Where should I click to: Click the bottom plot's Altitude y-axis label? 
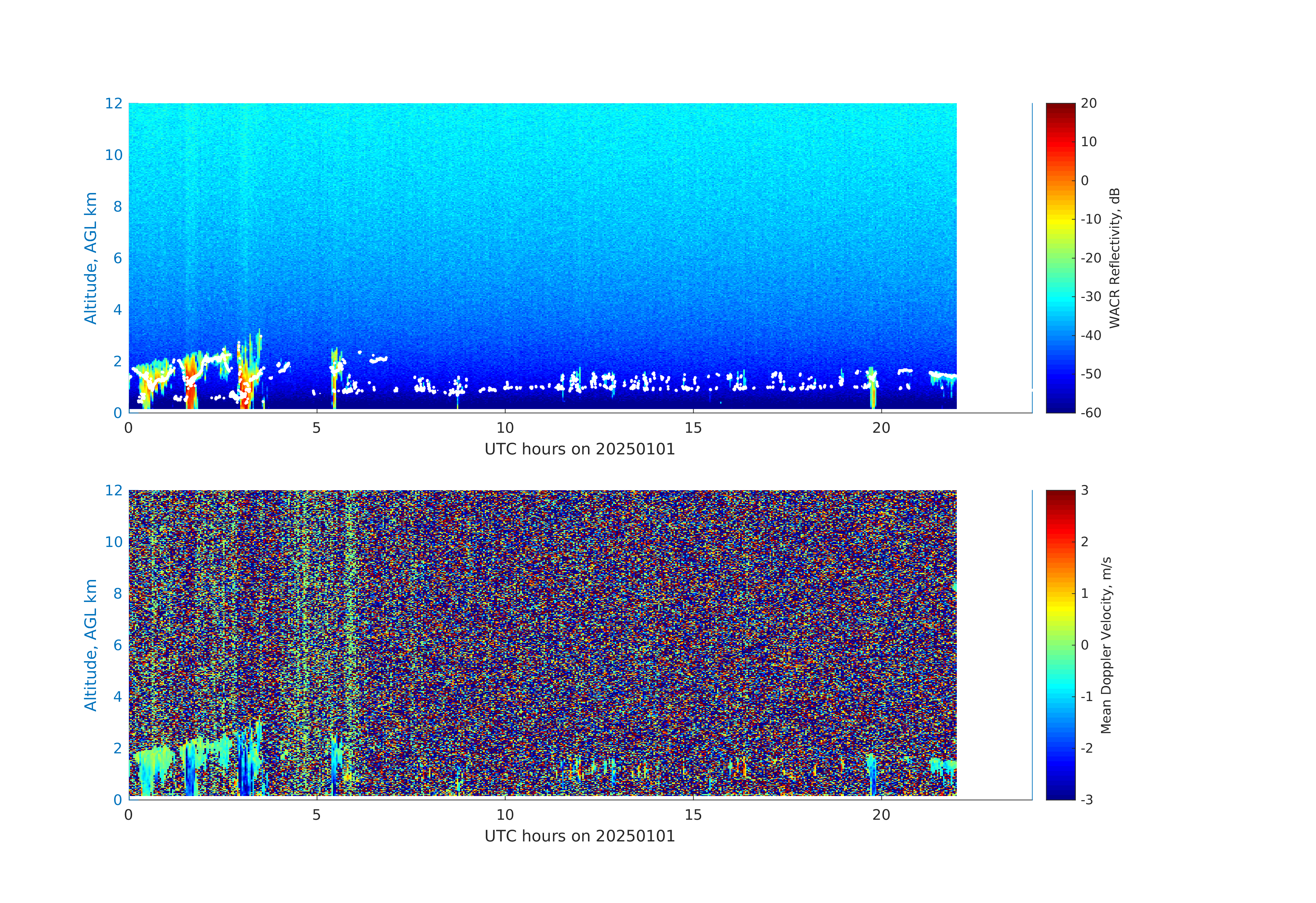click(90, 645)
